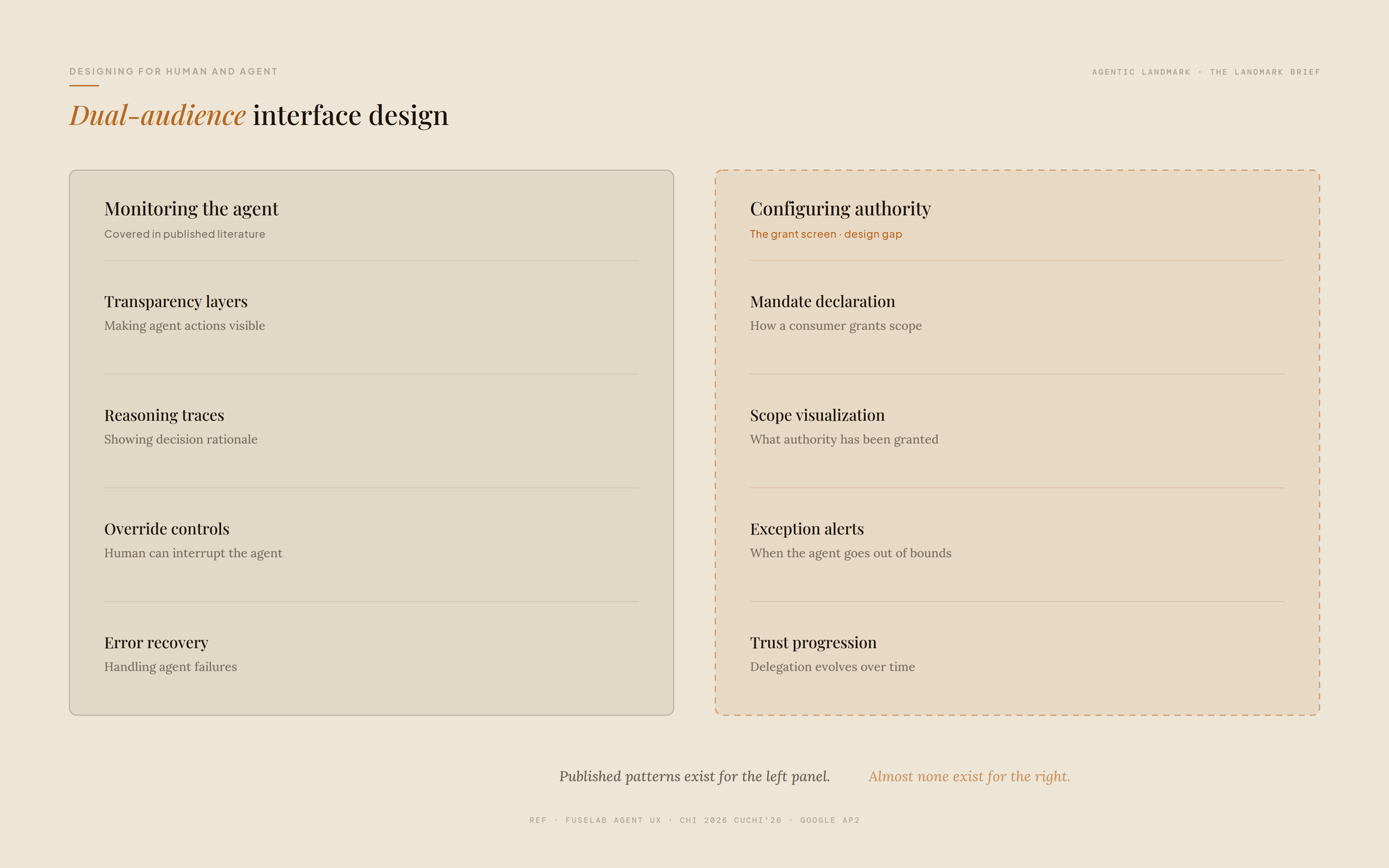Select 'How a consumer grants scope' description
This screenshot has height=868, width=1389.
(836, 326)
